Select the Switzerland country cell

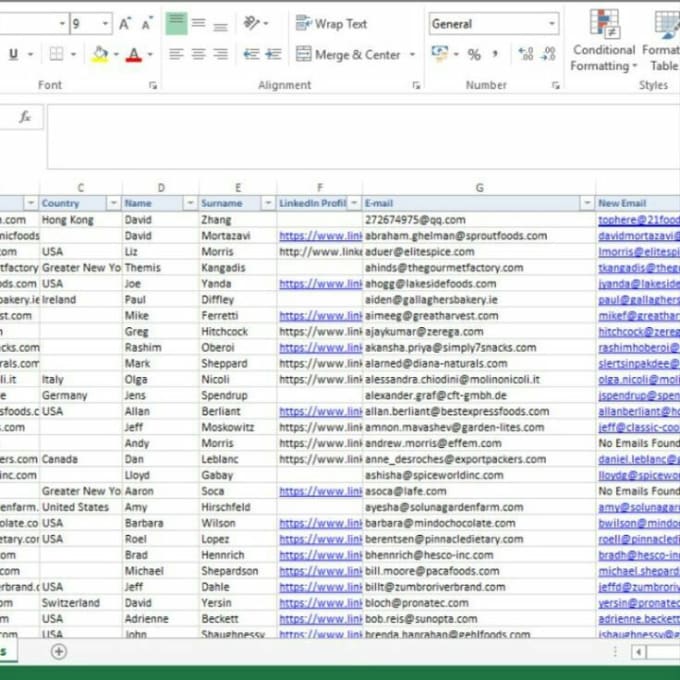pos(81,603)
